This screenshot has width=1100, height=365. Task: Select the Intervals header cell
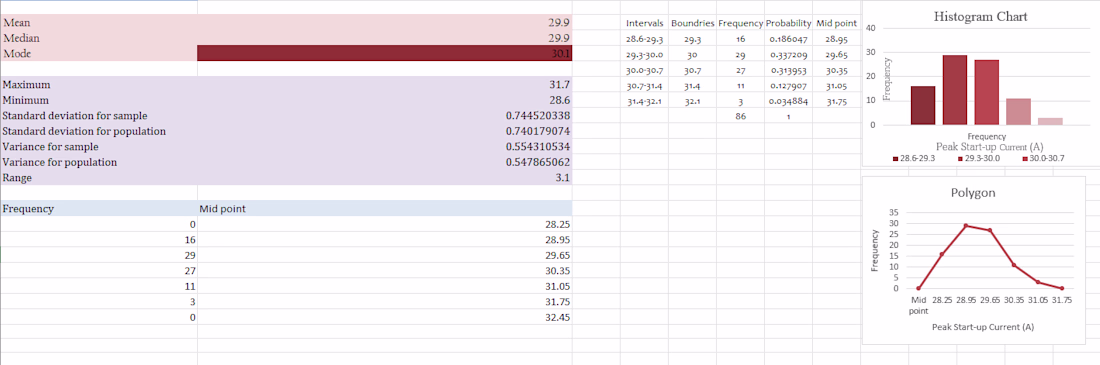(x=644, y=24)
